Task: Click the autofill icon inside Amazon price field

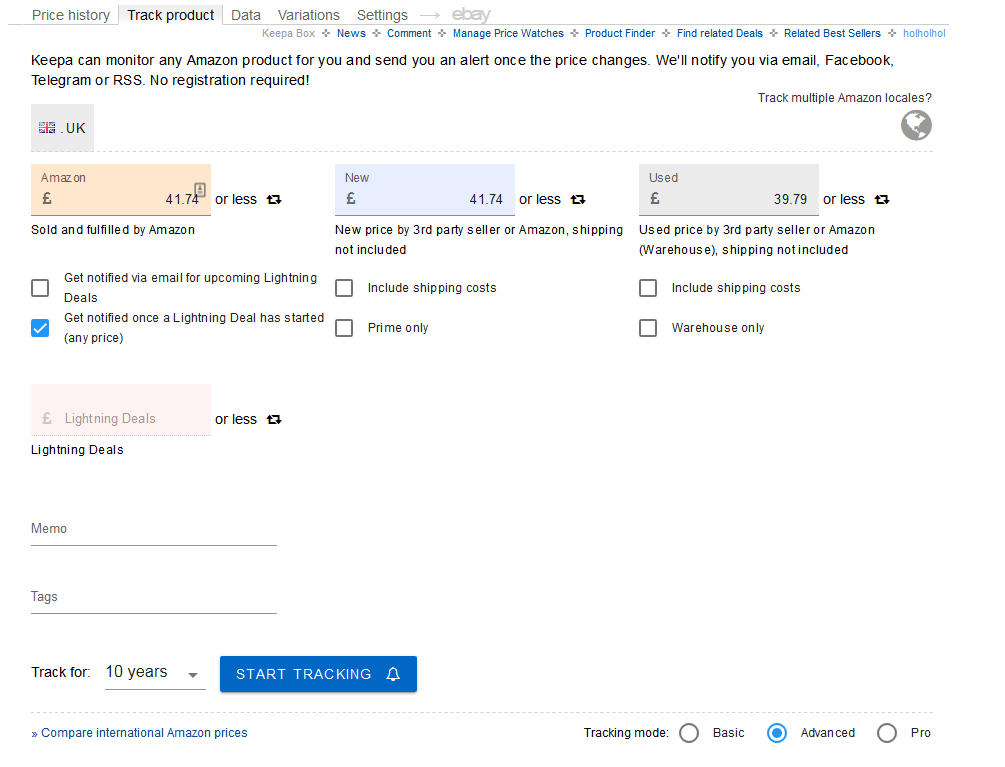Action: tap(200, 190)
